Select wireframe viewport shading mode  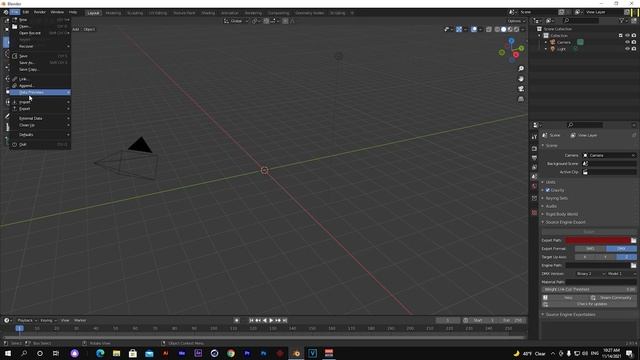tap(497, 29)
